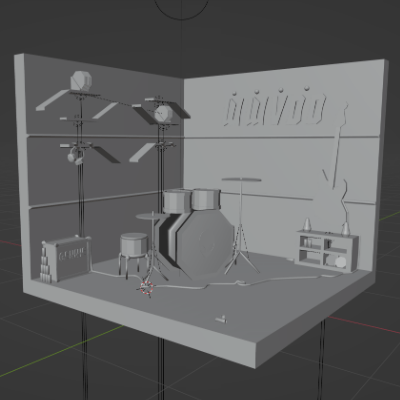Select the crash cymbal on the tall stand
The width and height of the screenshot is (400, 400).
coord(241,180)
